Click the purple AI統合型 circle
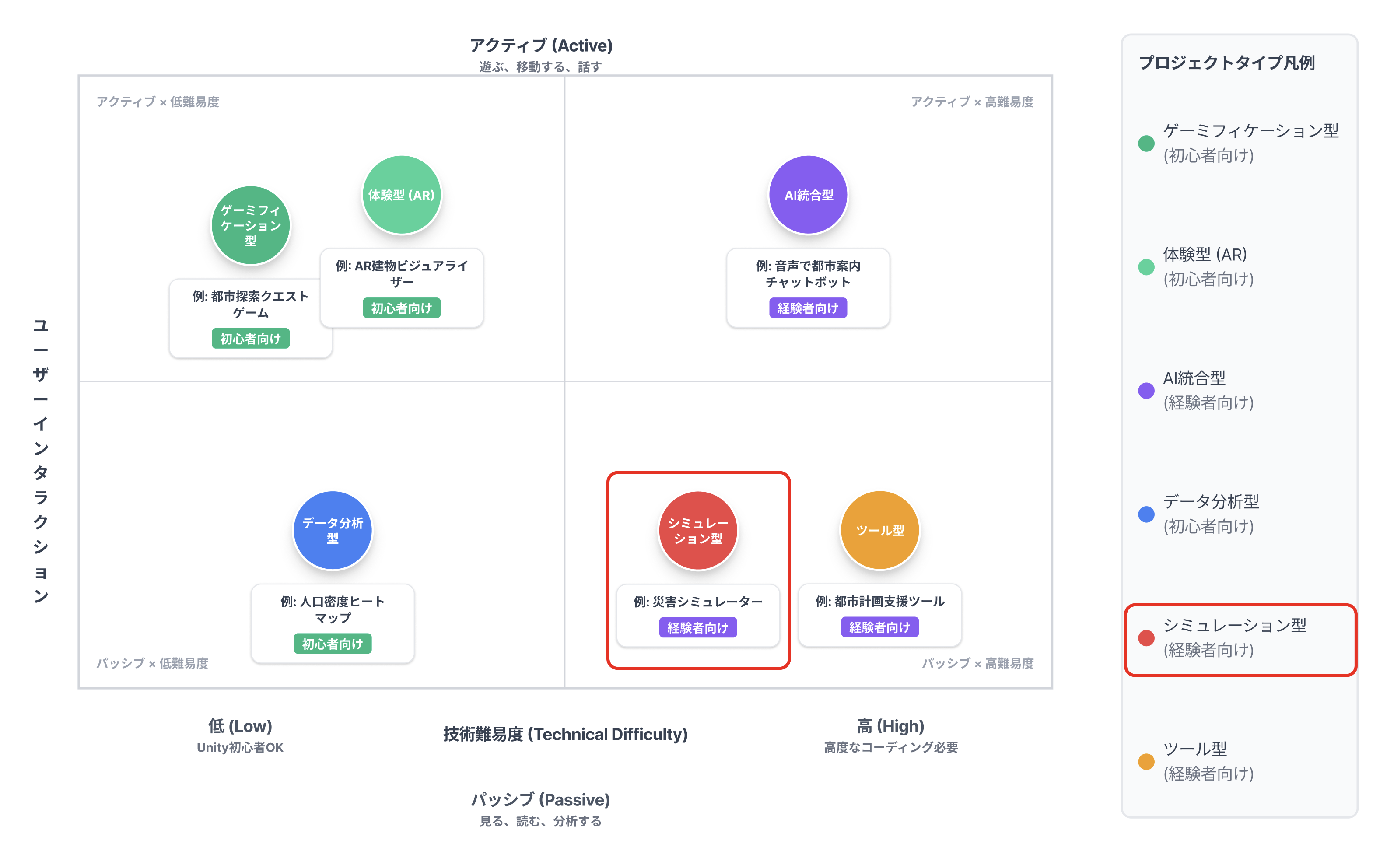This screenshot has height=868, width=1380. point(808,195)
